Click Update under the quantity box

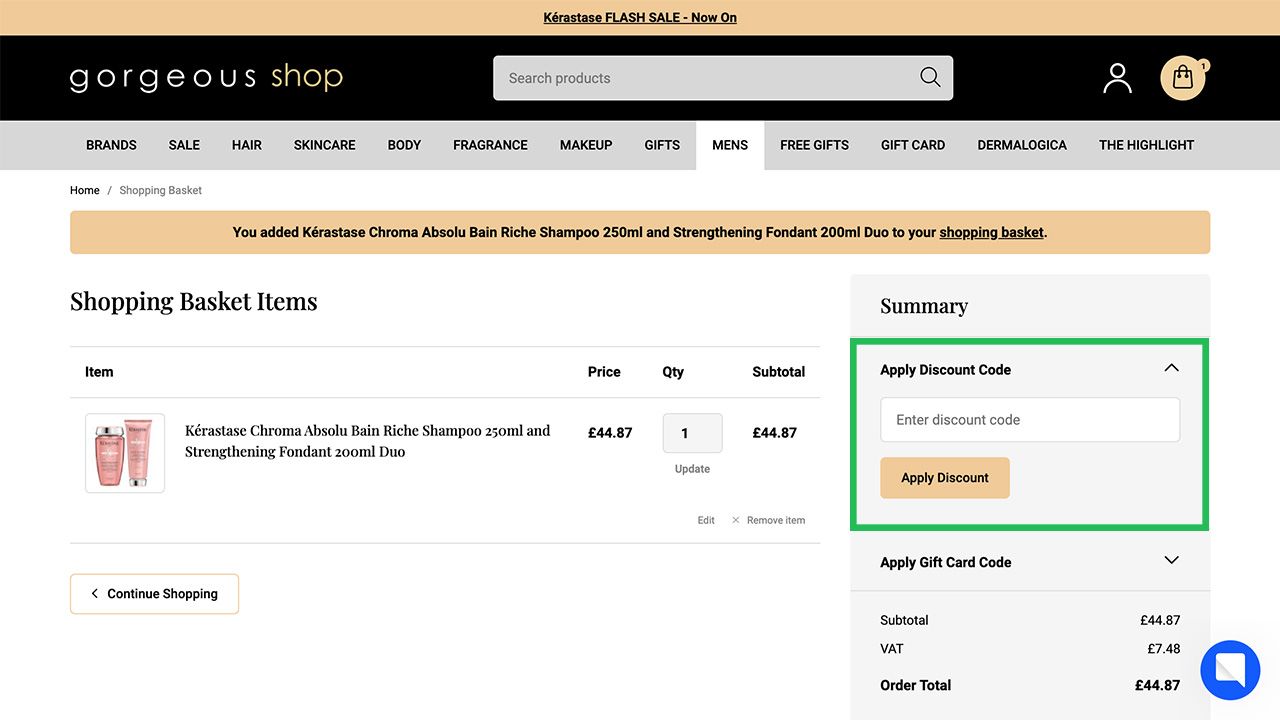click(x=692, y=469)
